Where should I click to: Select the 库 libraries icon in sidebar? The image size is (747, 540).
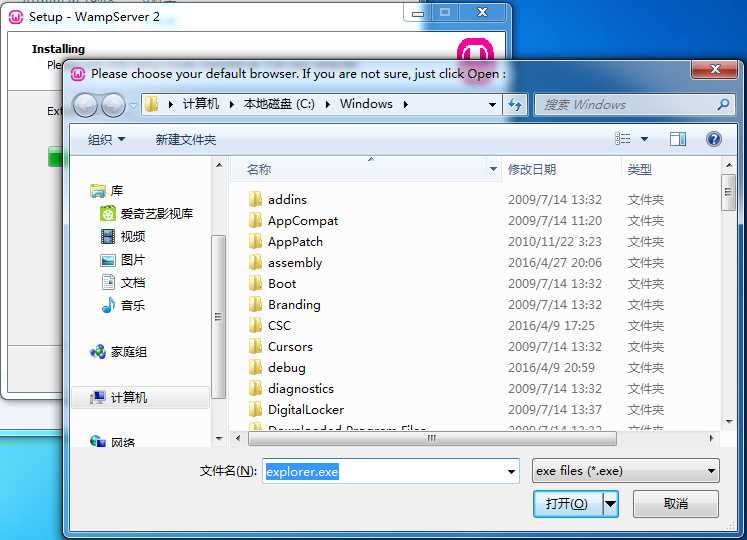(98, 191)
